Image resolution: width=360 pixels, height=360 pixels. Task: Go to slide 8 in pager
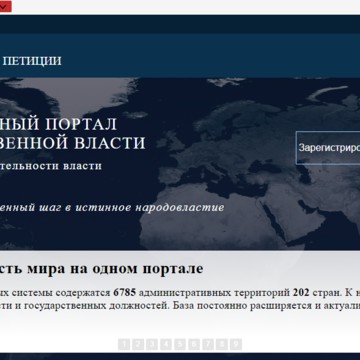(x=222, y=345)
